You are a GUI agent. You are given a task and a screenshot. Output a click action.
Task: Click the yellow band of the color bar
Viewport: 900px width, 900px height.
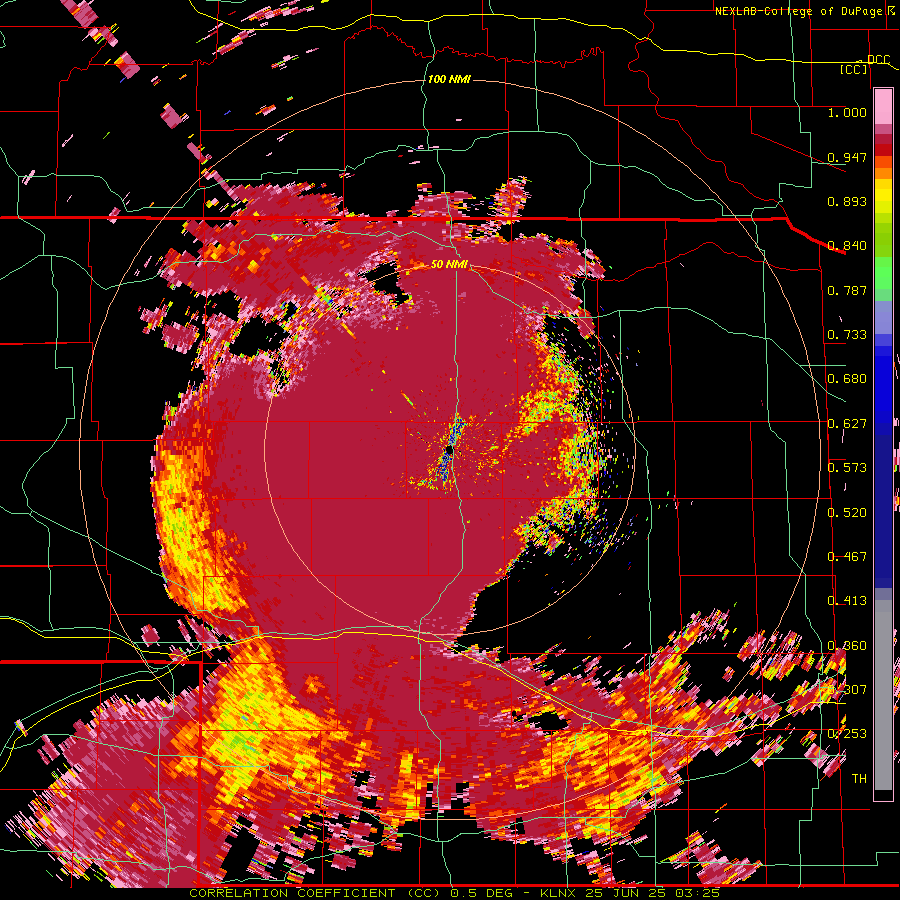point(883,196)
